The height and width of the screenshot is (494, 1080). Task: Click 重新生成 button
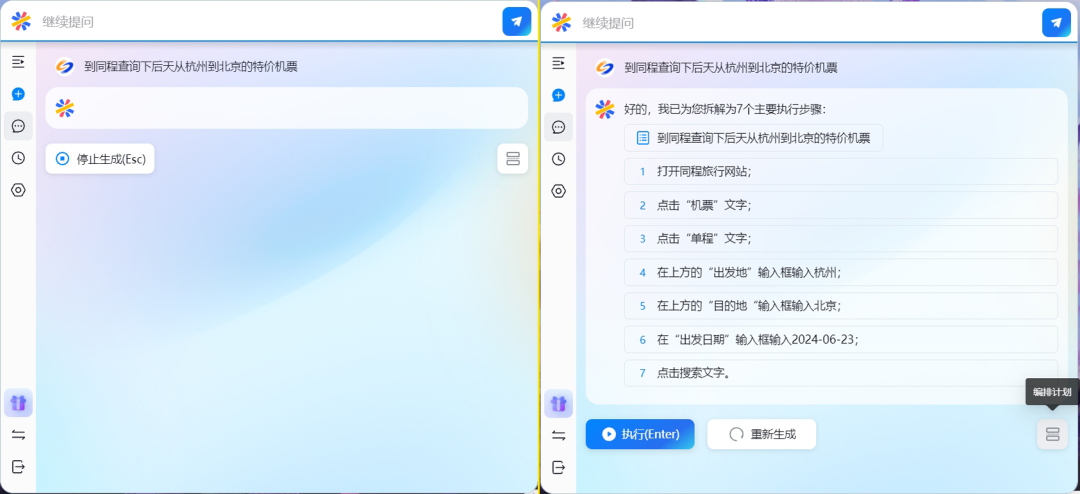click(762, 434)
